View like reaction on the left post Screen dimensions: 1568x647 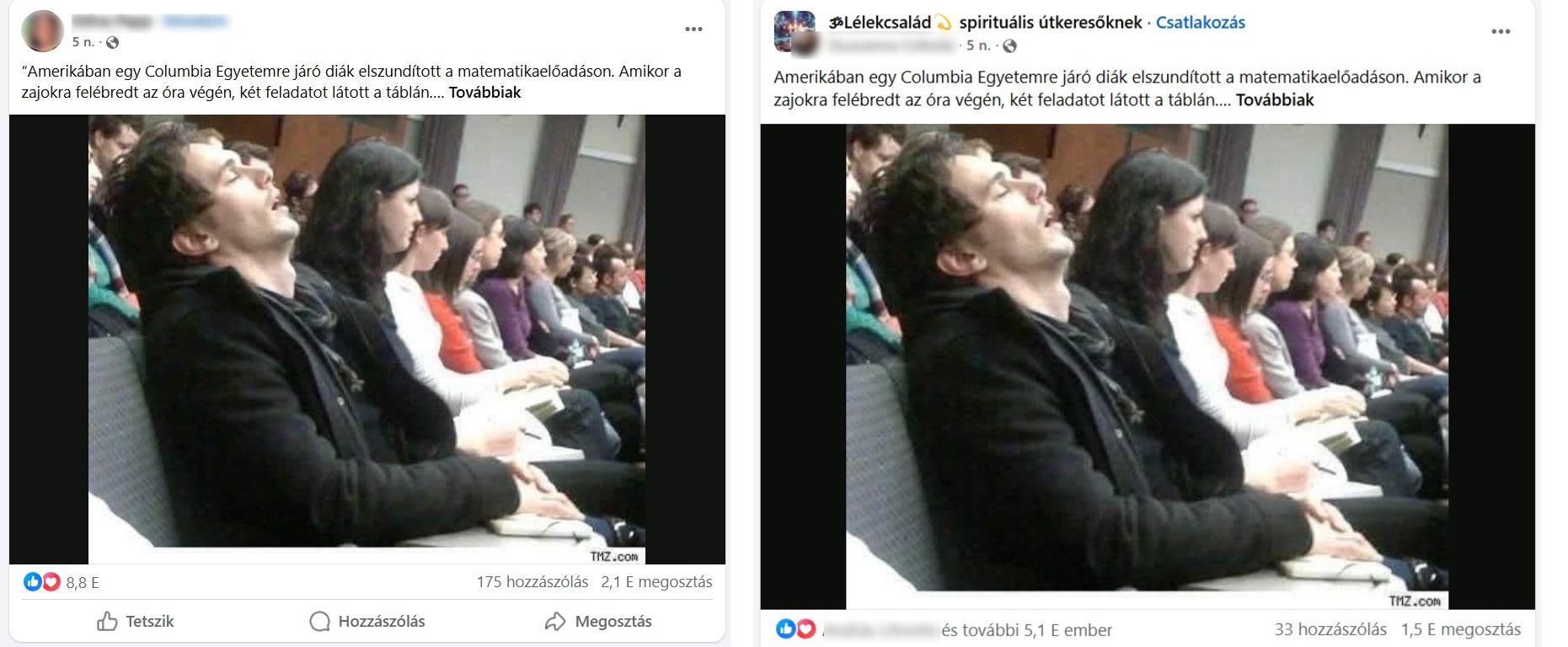click(x=32, y=581)
